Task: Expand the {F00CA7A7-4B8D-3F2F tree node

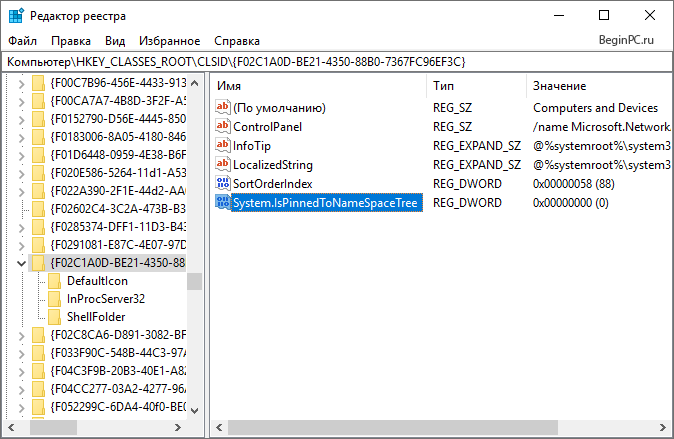Action: point(21,101)
